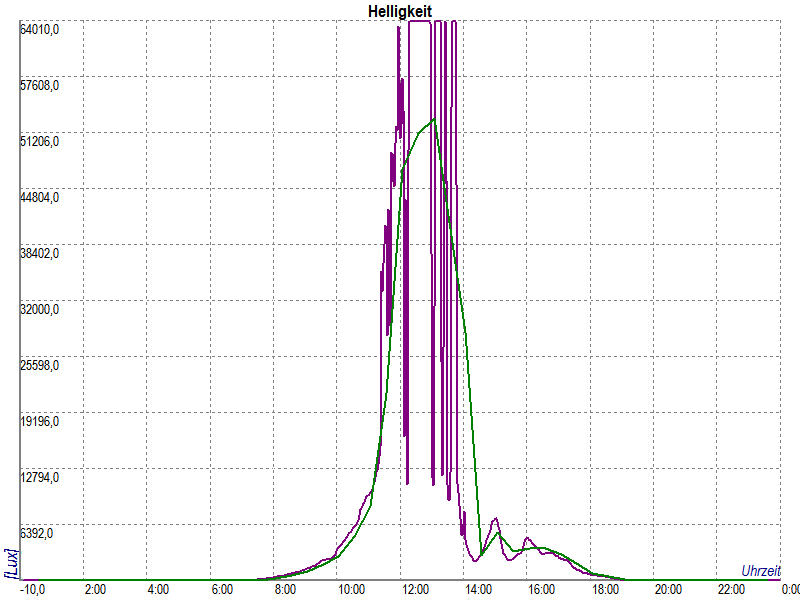Click the purple curve's flat top plateau at noon

pos(419,20)
